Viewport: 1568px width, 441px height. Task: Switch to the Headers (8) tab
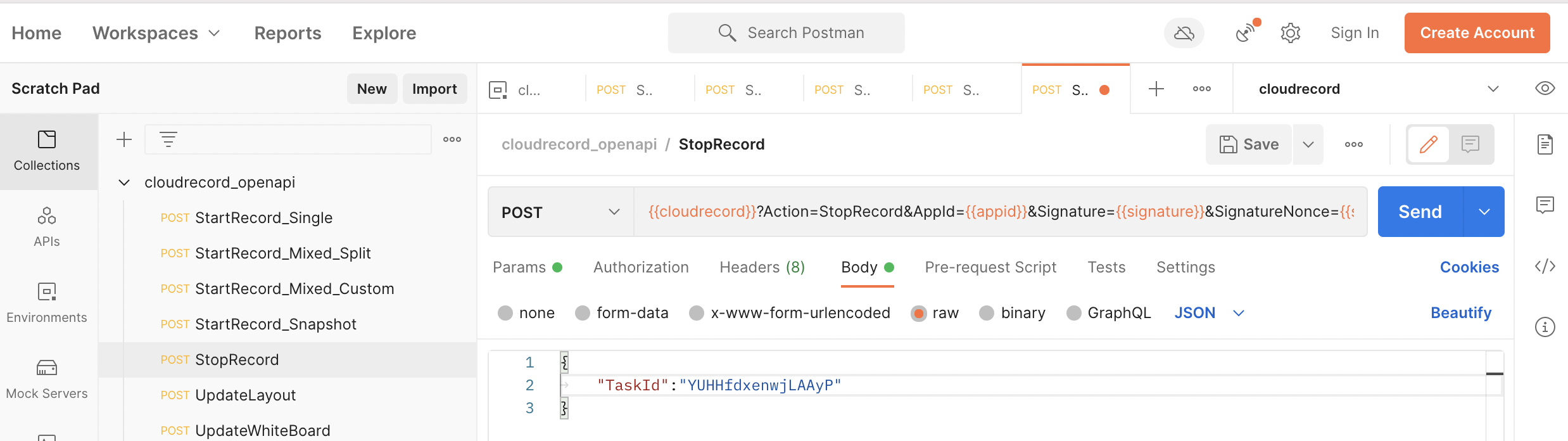tap(762, 267)
